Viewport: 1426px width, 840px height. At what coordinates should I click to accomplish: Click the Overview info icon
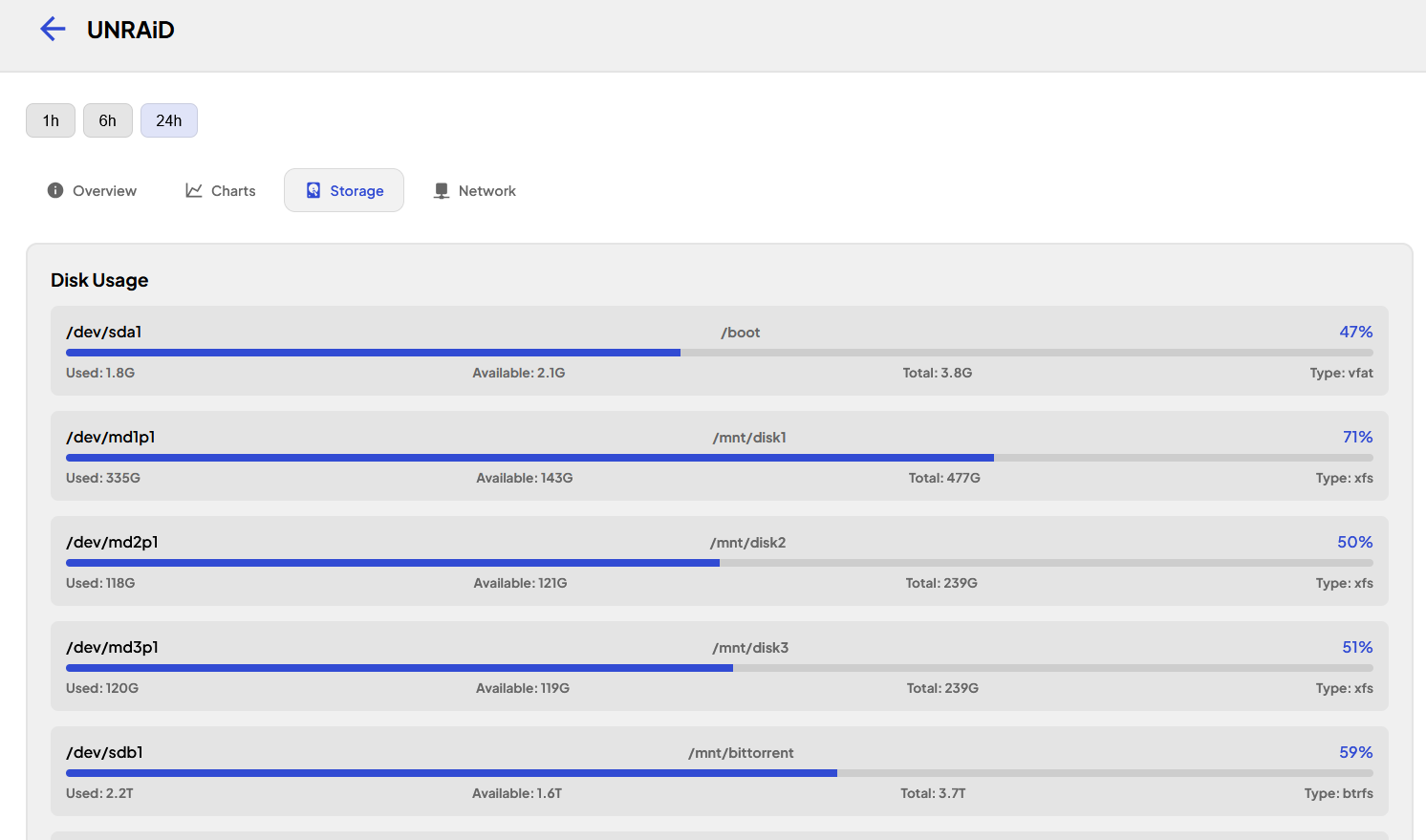tap(55, 190)
